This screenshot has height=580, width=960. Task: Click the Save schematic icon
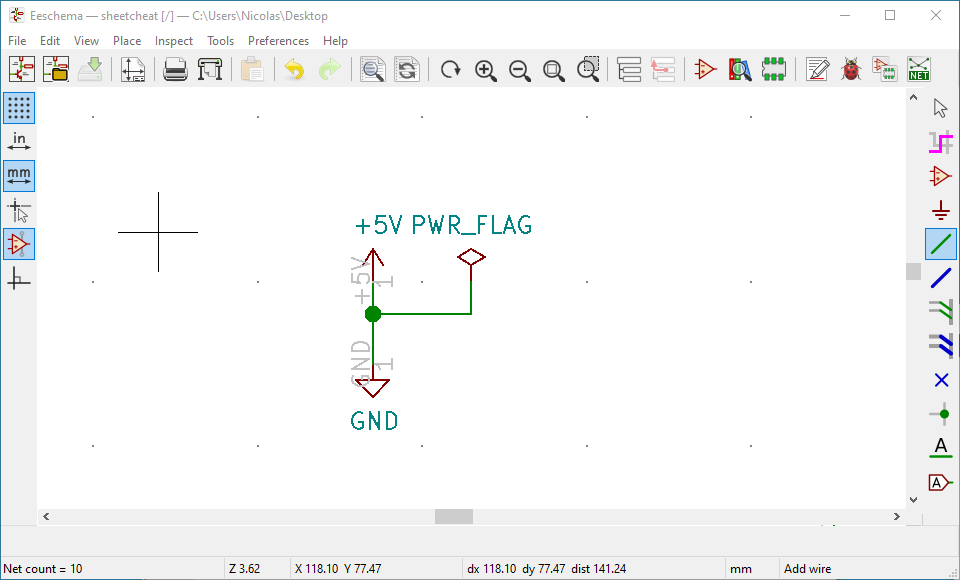[x=90, y=69]
